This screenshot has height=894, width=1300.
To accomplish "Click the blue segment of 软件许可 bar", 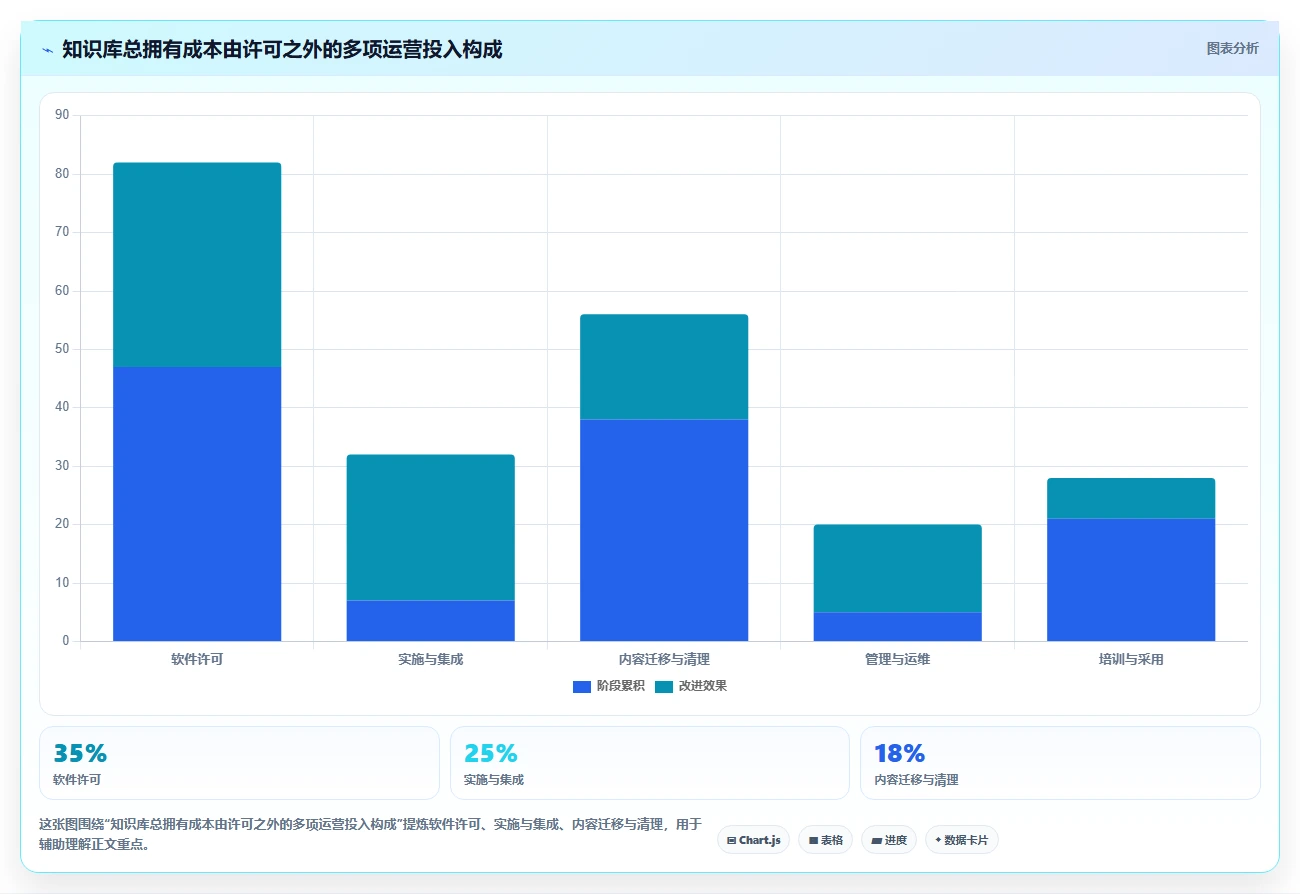I will (197, 504).
